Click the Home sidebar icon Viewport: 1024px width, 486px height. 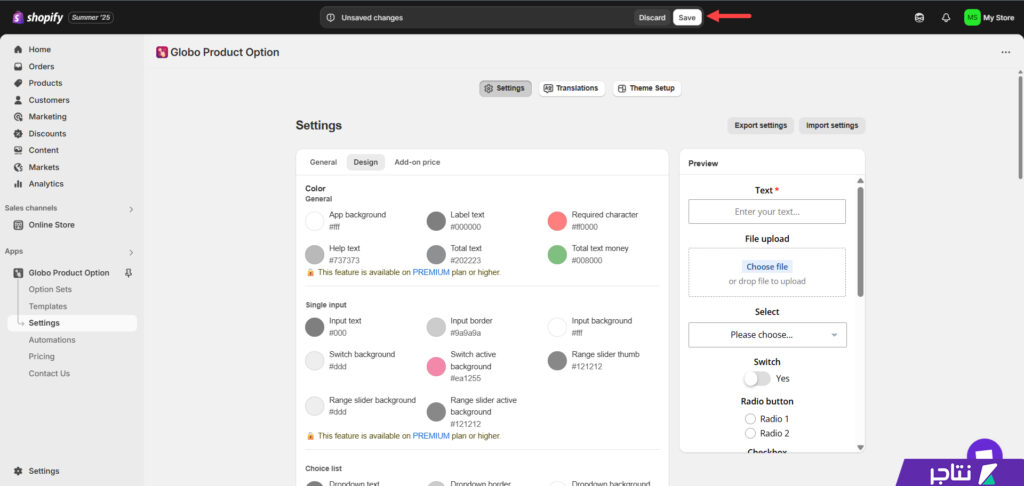coord(18,50)
